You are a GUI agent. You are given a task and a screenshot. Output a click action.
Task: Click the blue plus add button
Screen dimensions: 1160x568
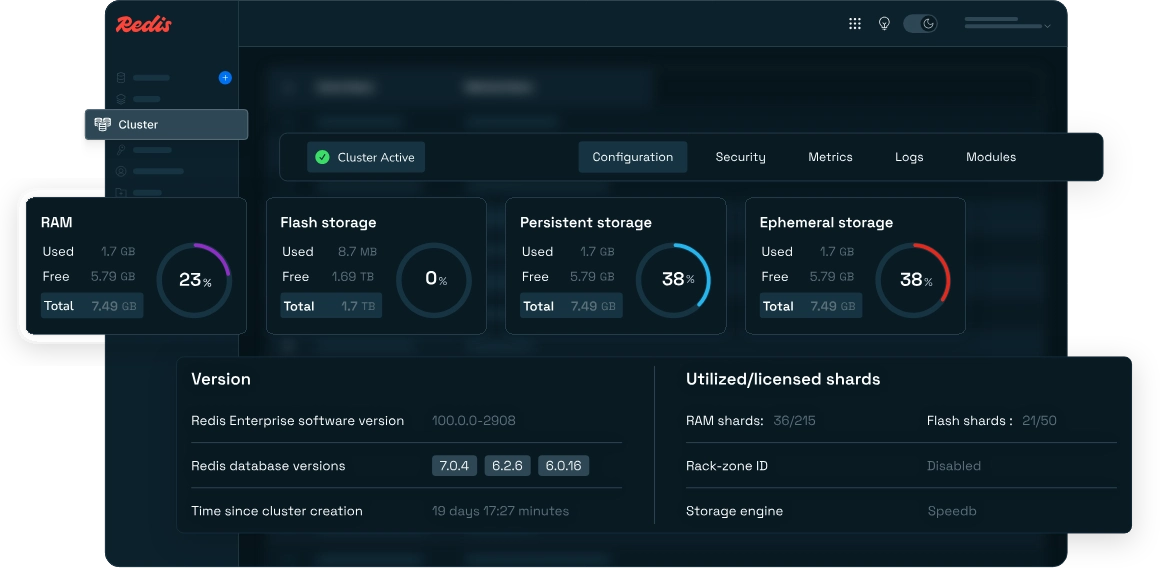225,78
